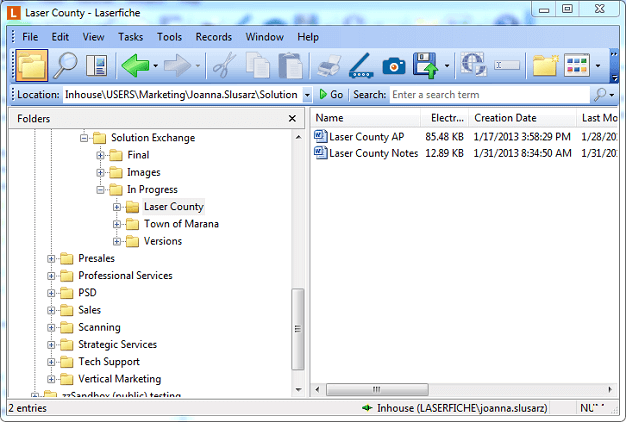Open the View menu
This screenshot has width=626, height=422.
[x=93, y=37]
